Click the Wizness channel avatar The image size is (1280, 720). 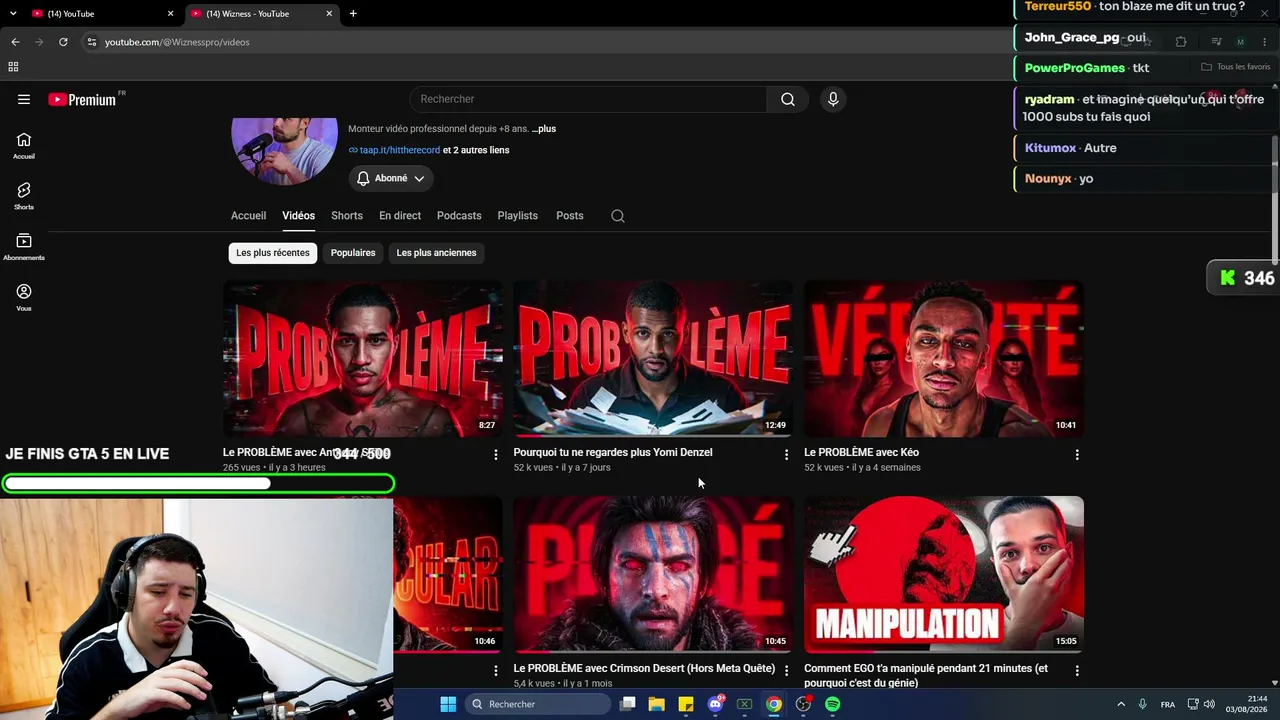(x=284, y=150)
